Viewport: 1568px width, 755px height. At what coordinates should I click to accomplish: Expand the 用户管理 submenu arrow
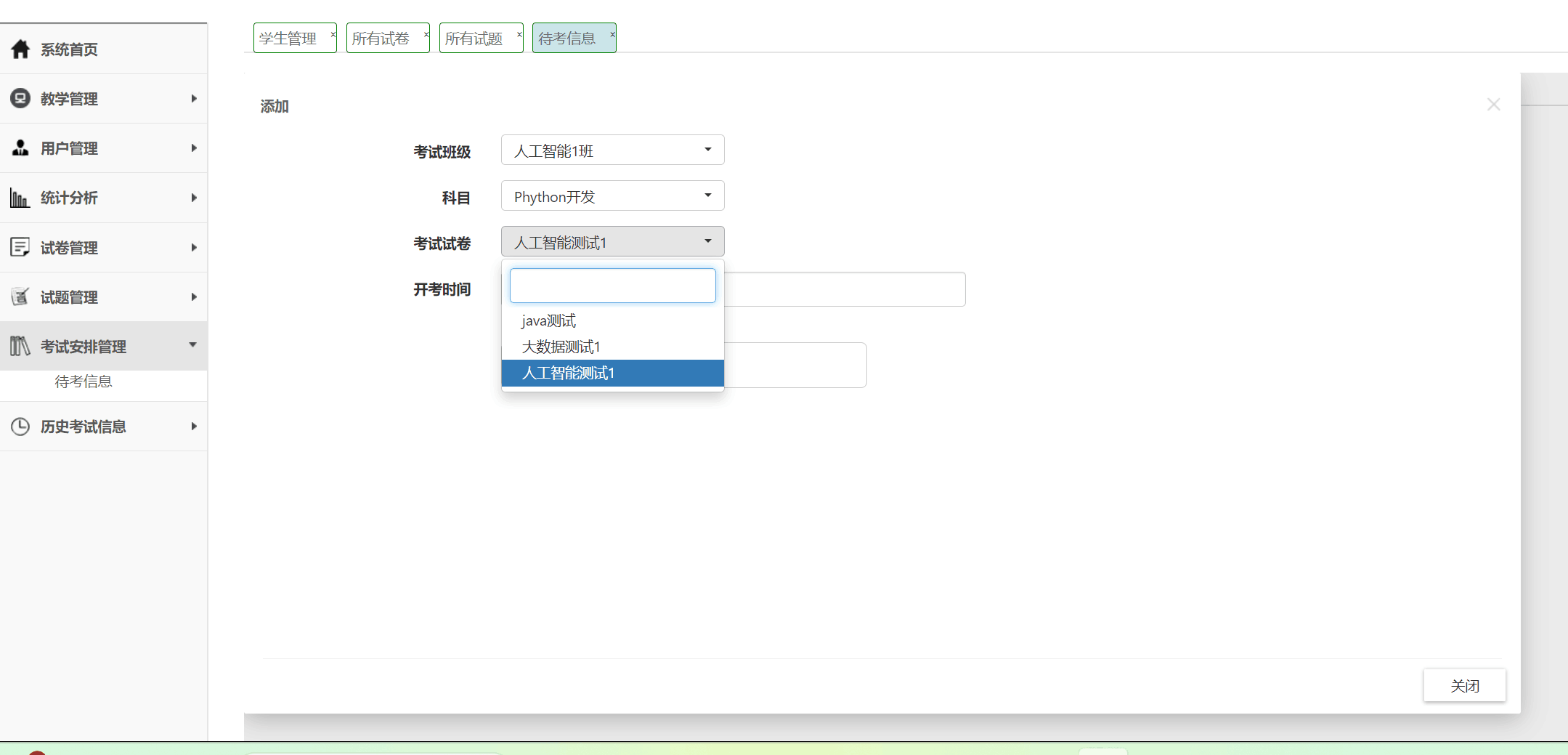[194, 148]
